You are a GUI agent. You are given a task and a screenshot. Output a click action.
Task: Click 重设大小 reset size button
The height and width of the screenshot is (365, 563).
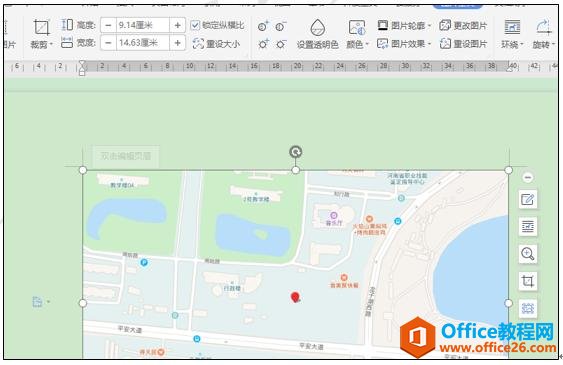pyautogui.click(x=217, y=43)
